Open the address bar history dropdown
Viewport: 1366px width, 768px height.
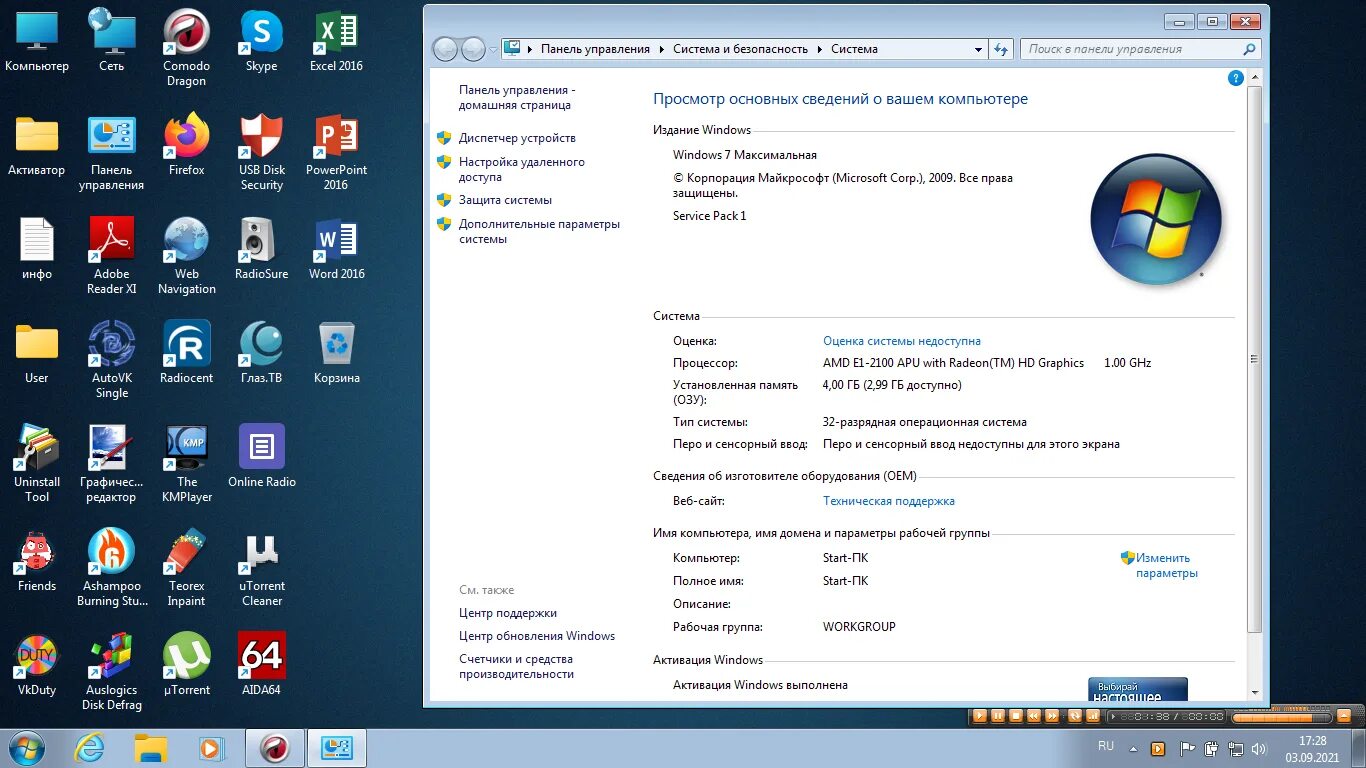979,49
